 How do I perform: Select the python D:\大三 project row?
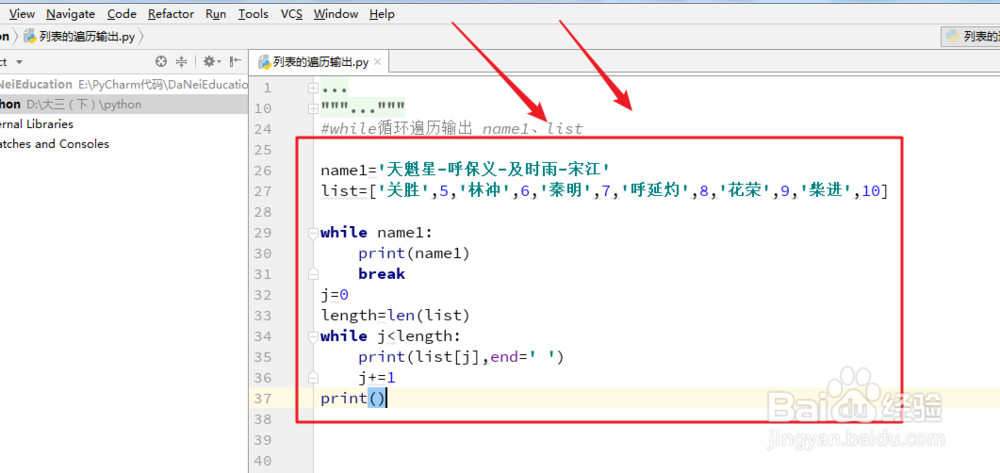[124, 104]
